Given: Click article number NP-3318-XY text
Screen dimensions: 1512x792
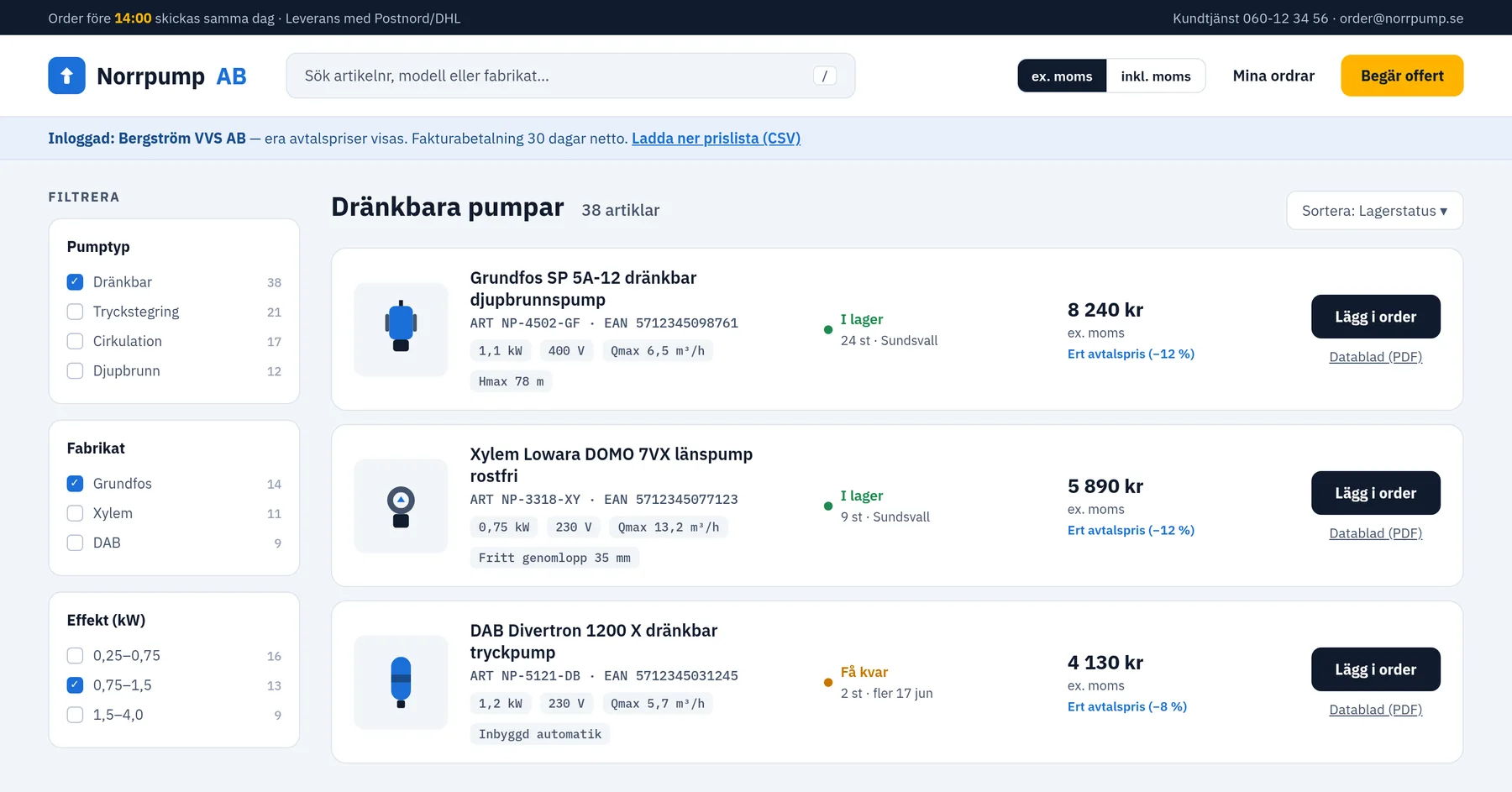Looking at the screenshot, I should click(541, 500).
